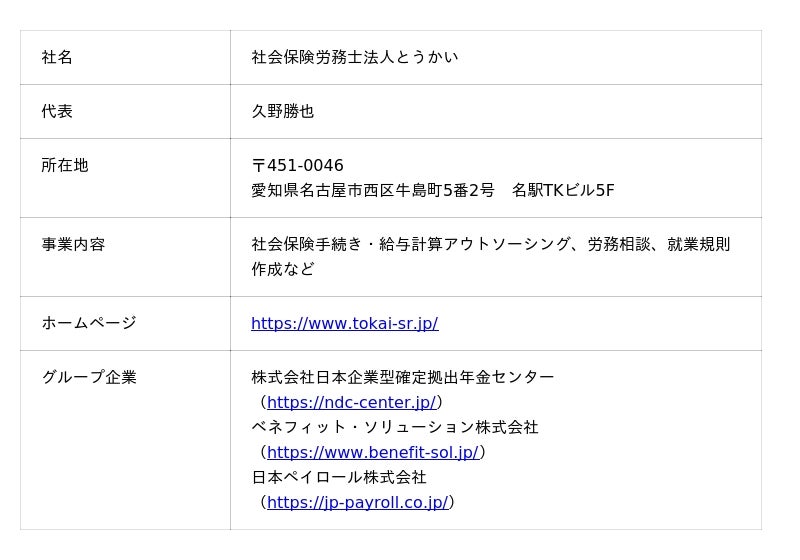The width and height of the screenshot is (800, 560).
Task: Select the company name 社会保険労務士法人とうかい
Action: (x=354, y=57)
